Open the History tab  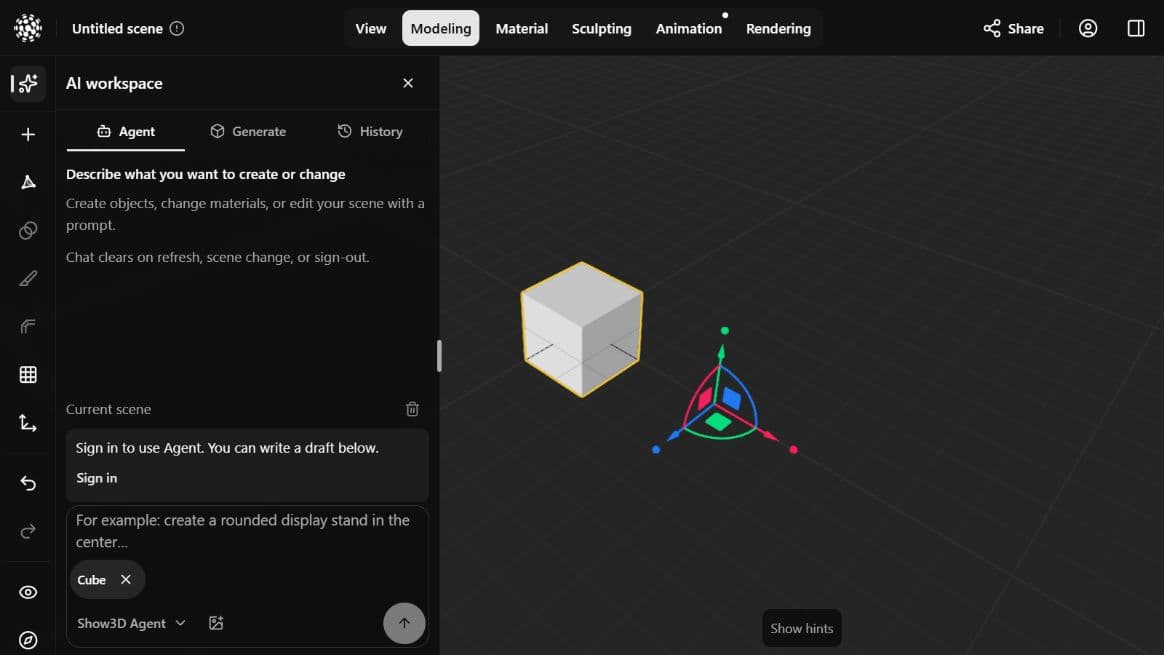(x=370, y=131)
